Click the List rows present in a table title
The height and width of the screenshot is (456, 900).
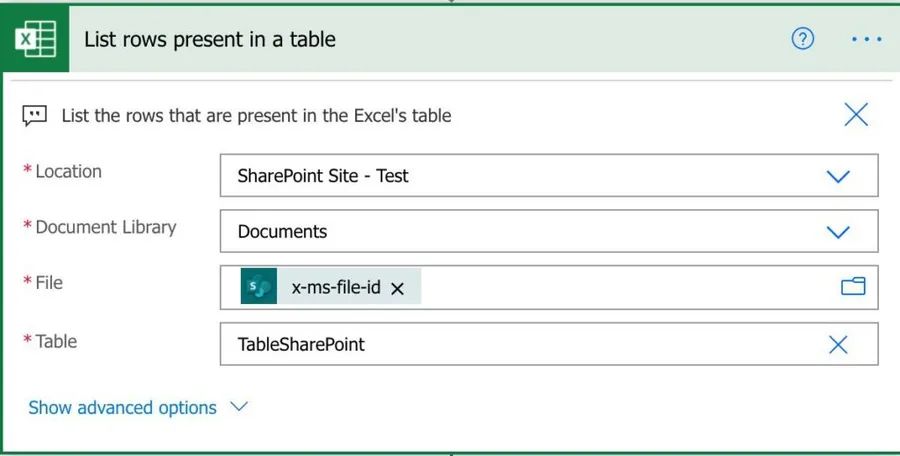pyautogui.click(x=210, y=40)
